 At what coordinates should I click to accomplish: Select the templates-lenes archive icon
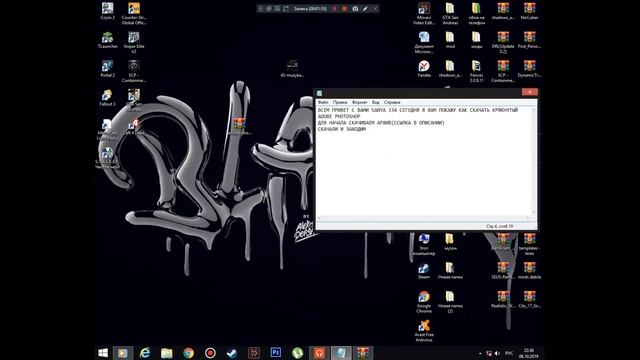click(529, 244)
